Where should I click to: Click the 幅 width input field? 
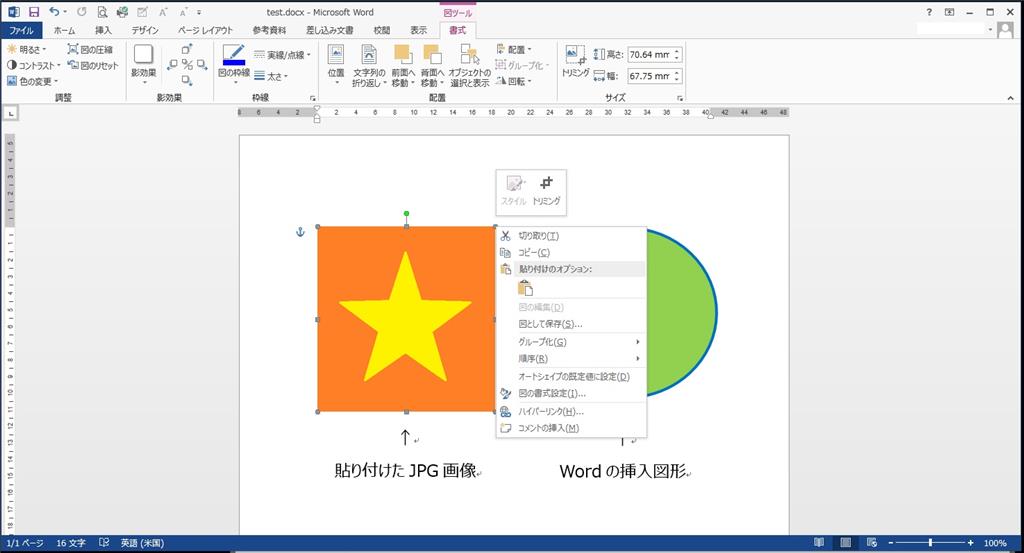(650, 76)
